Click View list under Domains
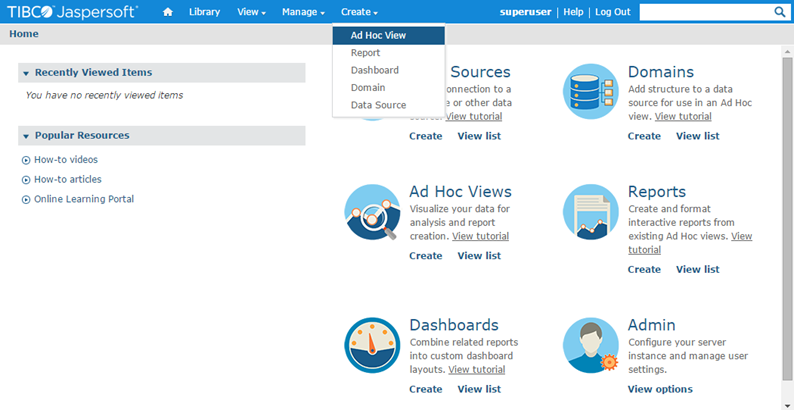Screen dimensions: 794x410 coord(698,136)
